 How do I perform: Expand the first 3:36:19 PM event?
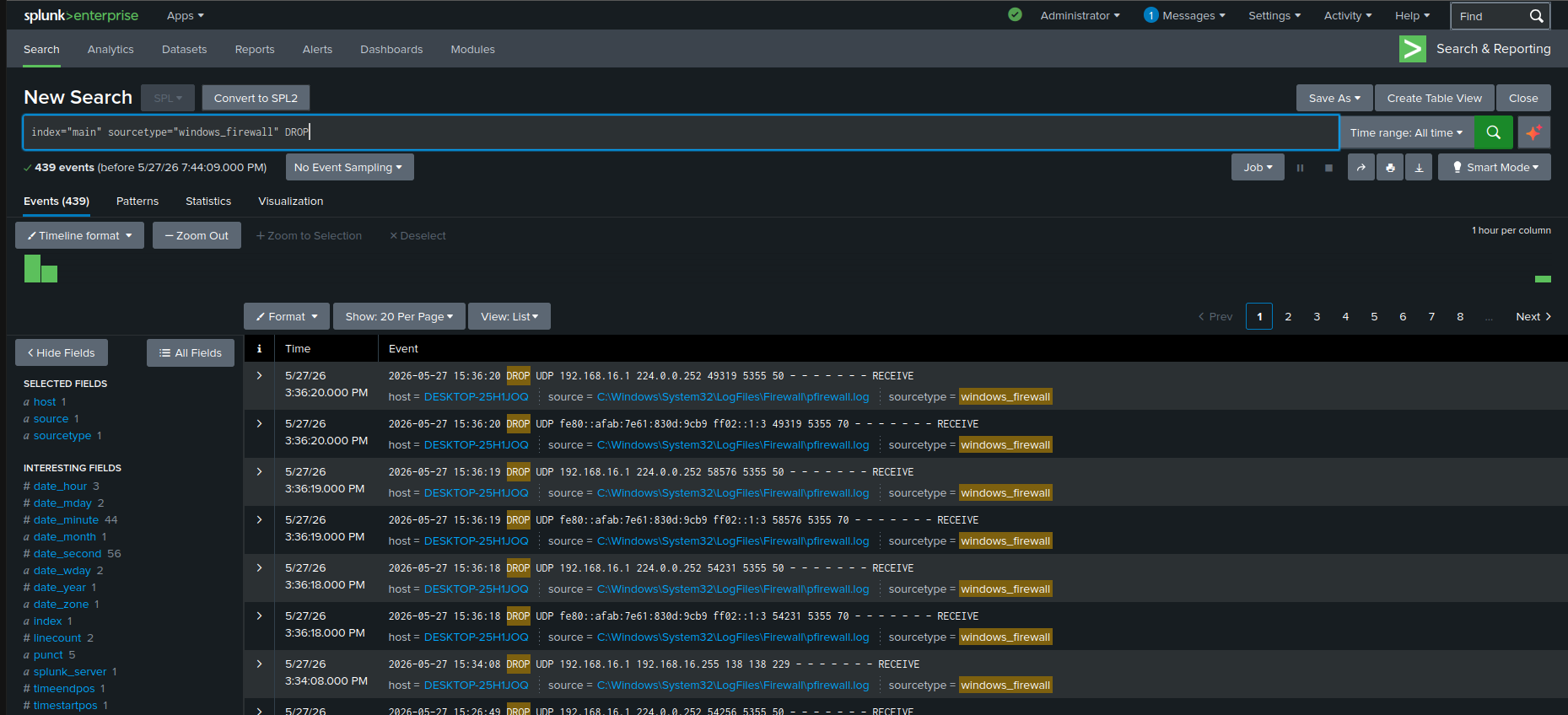click(259, 471)
